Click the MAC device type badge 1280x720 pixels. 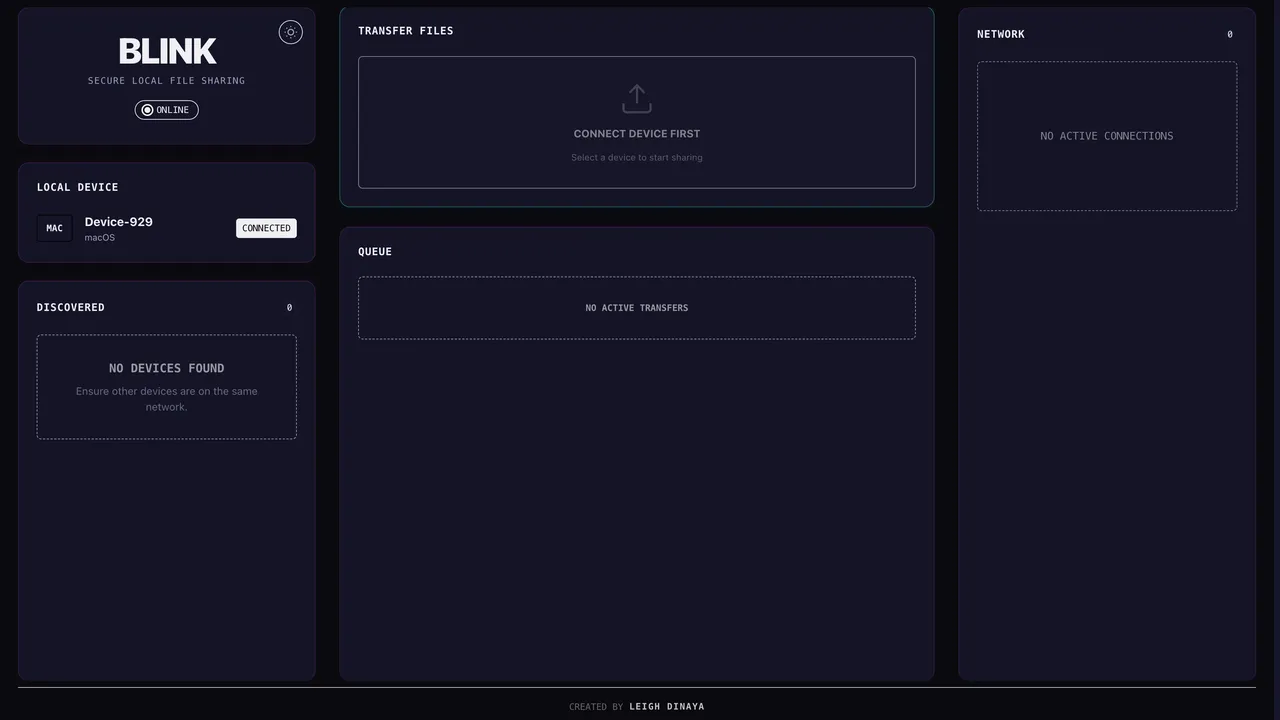(x=55, y=228)
